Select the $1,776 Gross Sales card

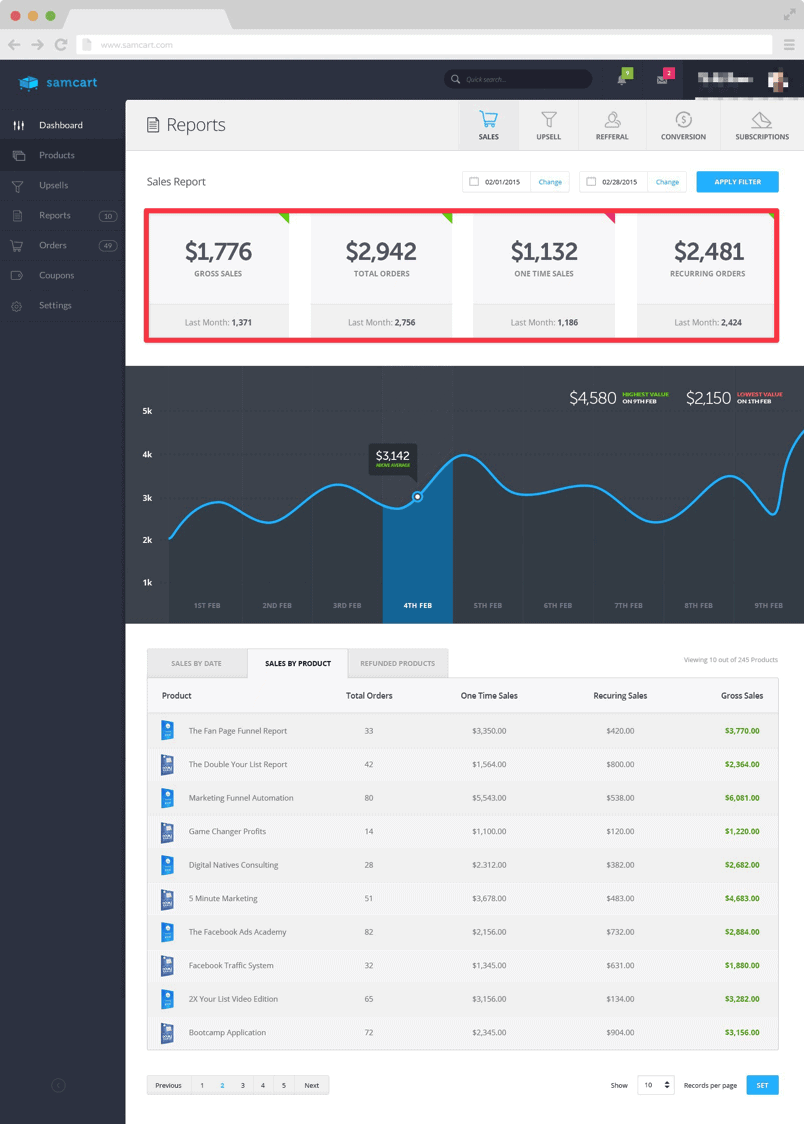tap(218, 275)
